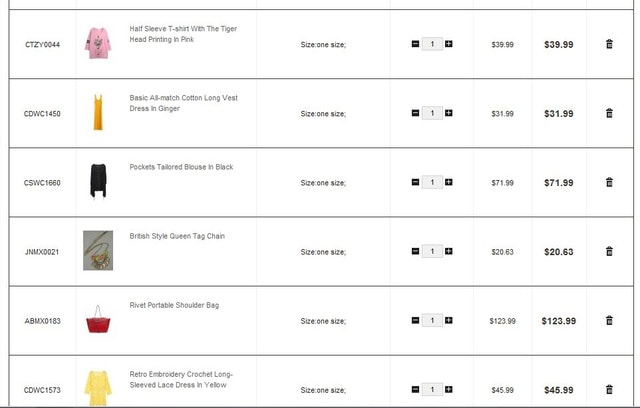The image size is (640, 408).
Task: Decrease quantity of the pink Tiger T-shirt
Action: pos(415,44)
